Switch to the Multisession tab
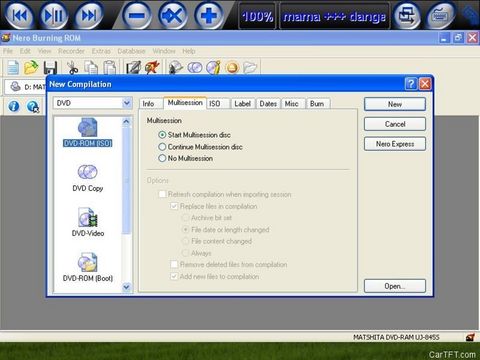The height and width of the screenshot is (360, 480). point(185,103)
